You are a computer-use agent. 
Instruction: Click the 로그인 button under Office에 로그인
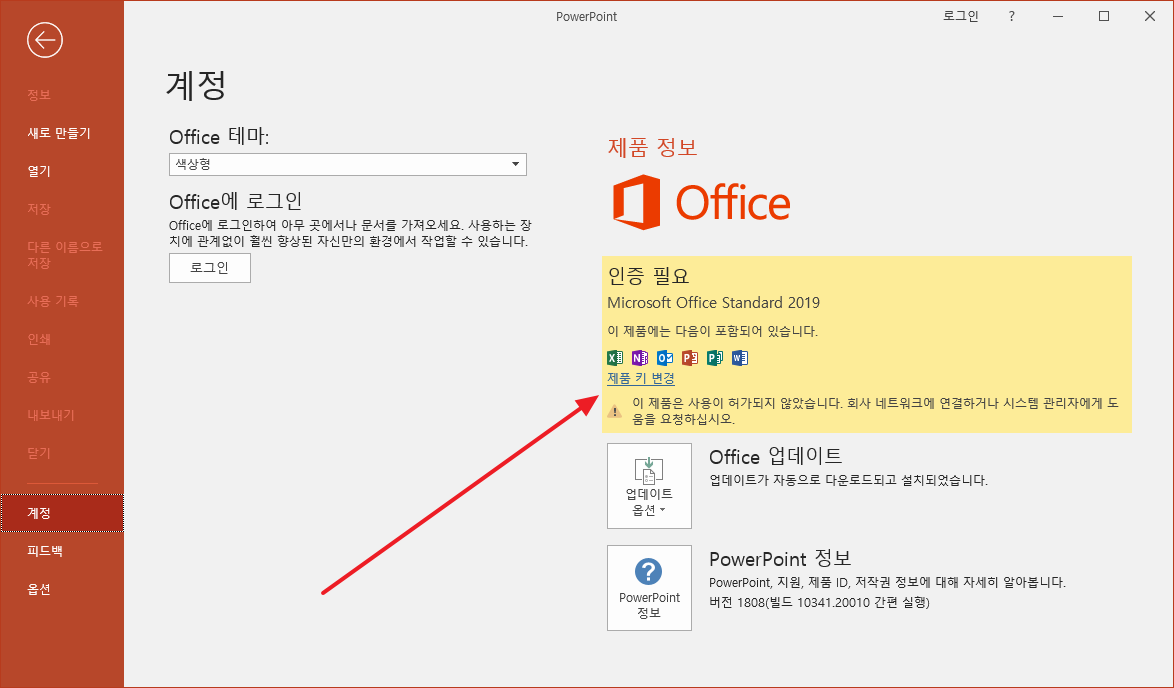point(210,268)
